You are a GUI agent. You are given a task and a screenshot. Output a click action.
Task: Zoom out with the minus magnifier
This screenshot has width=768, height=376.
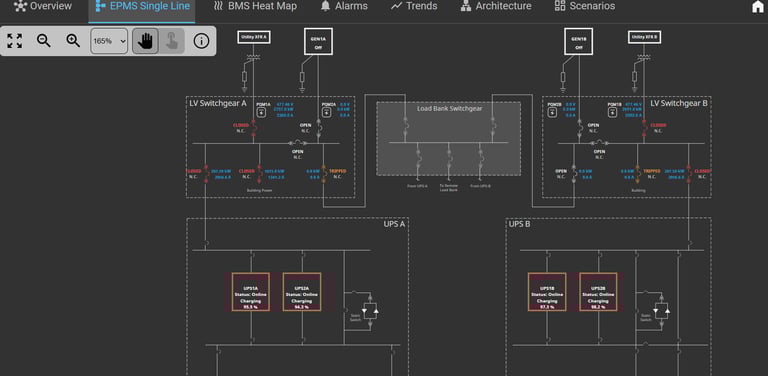coord(44,41)
